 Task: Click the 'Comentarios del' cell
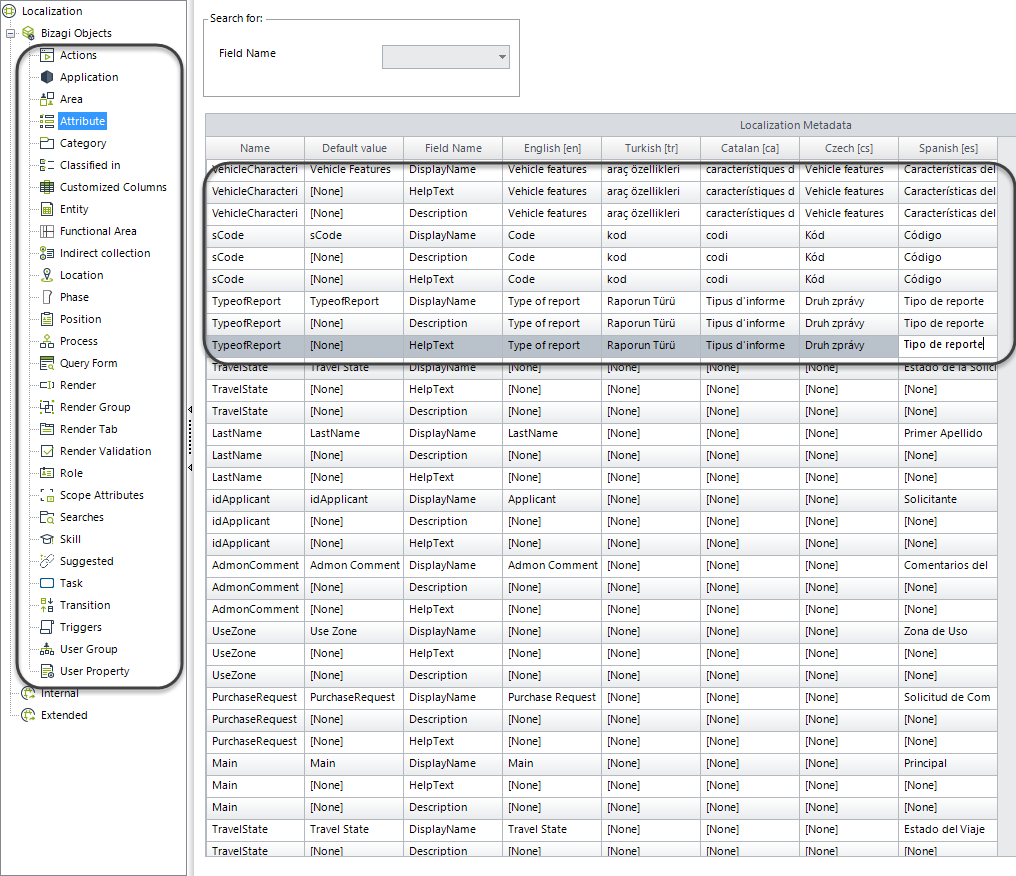click(948, 566)
